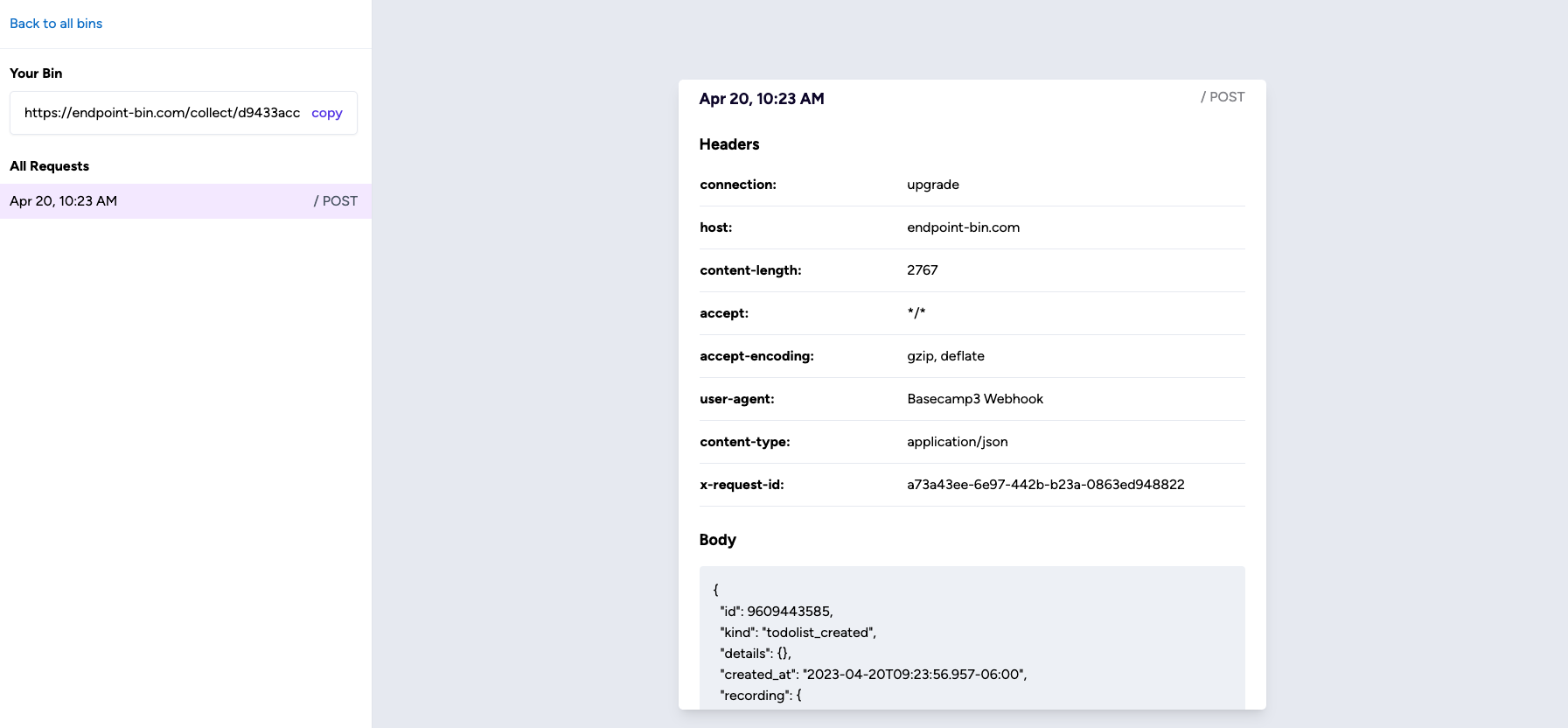Click the / POST label in request details
Image resolution: width=1568 pixels, height=728 pixels.
pos(1222,97)
